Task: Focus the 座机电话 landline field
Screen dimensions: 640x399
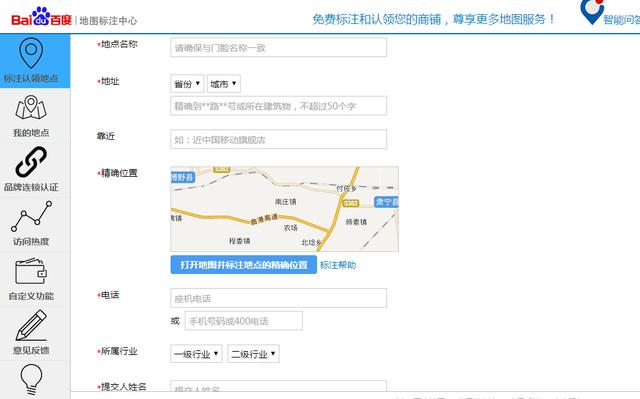Action: (278, 298)
